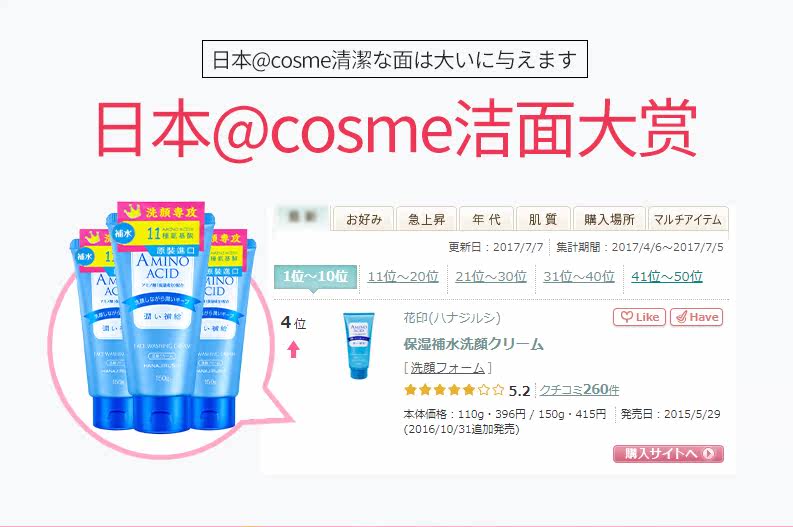The width and height of the screenshot is (793, 527).
Task: Click the heart icon on Like button
Action: click(x=627, y=317)
